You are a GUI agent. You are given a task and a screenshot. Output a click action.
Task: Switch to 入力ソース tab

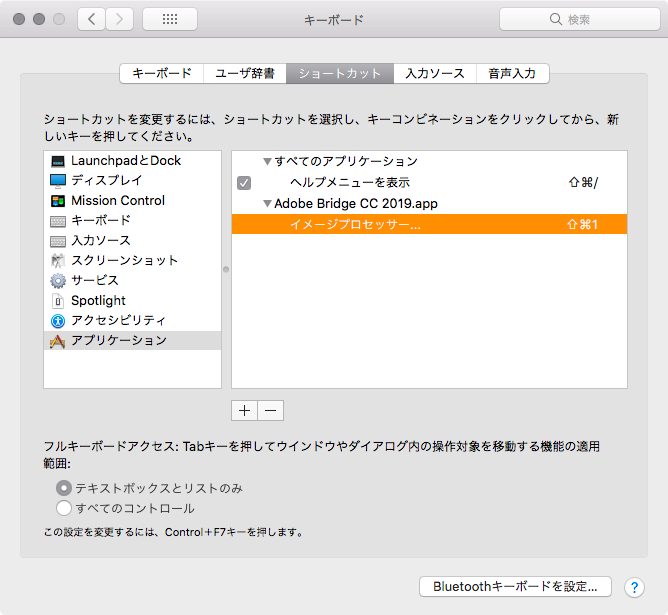[435, 73]
